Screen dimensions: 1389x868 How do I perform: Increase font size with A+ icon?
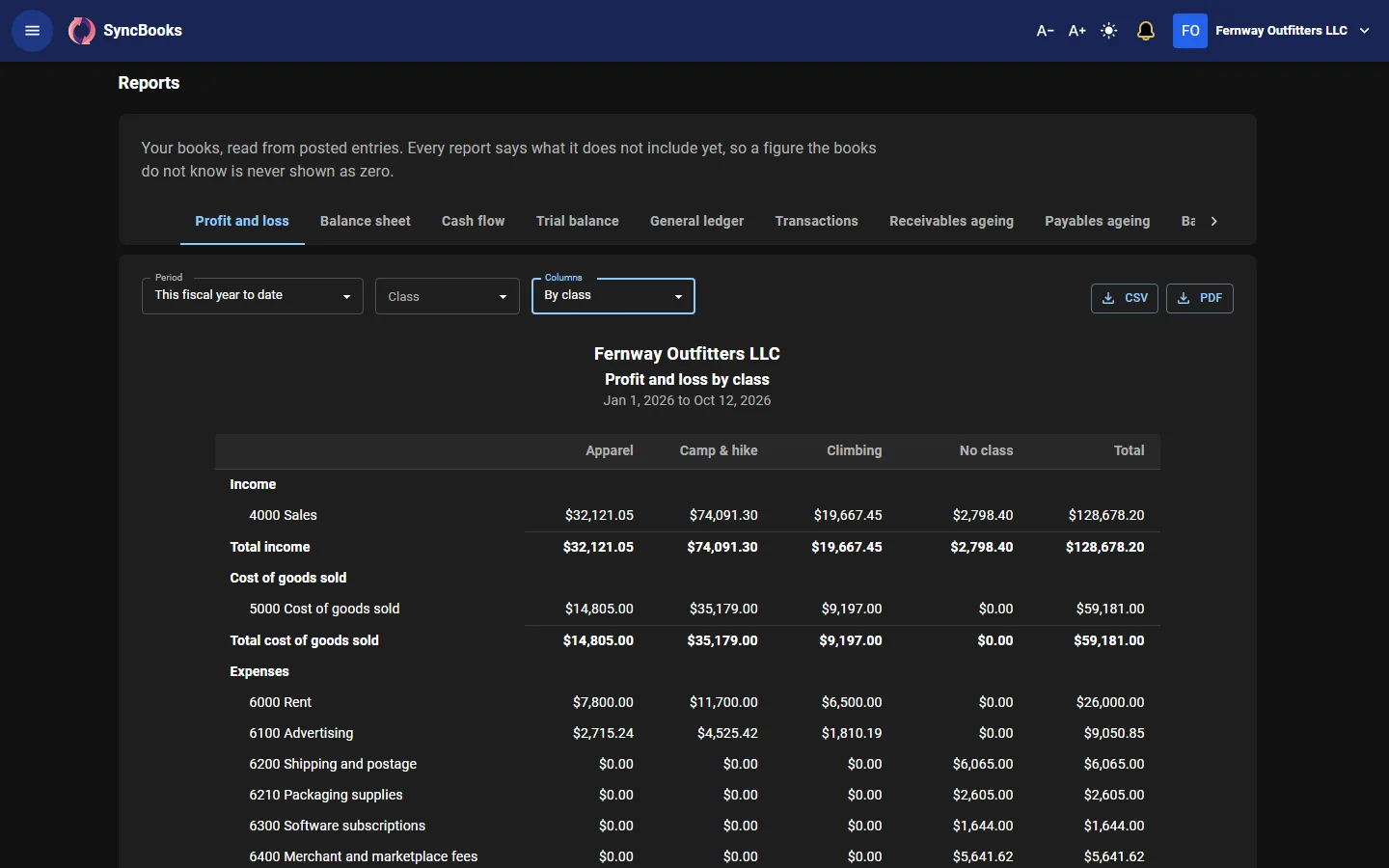(x=1076, y=31)
